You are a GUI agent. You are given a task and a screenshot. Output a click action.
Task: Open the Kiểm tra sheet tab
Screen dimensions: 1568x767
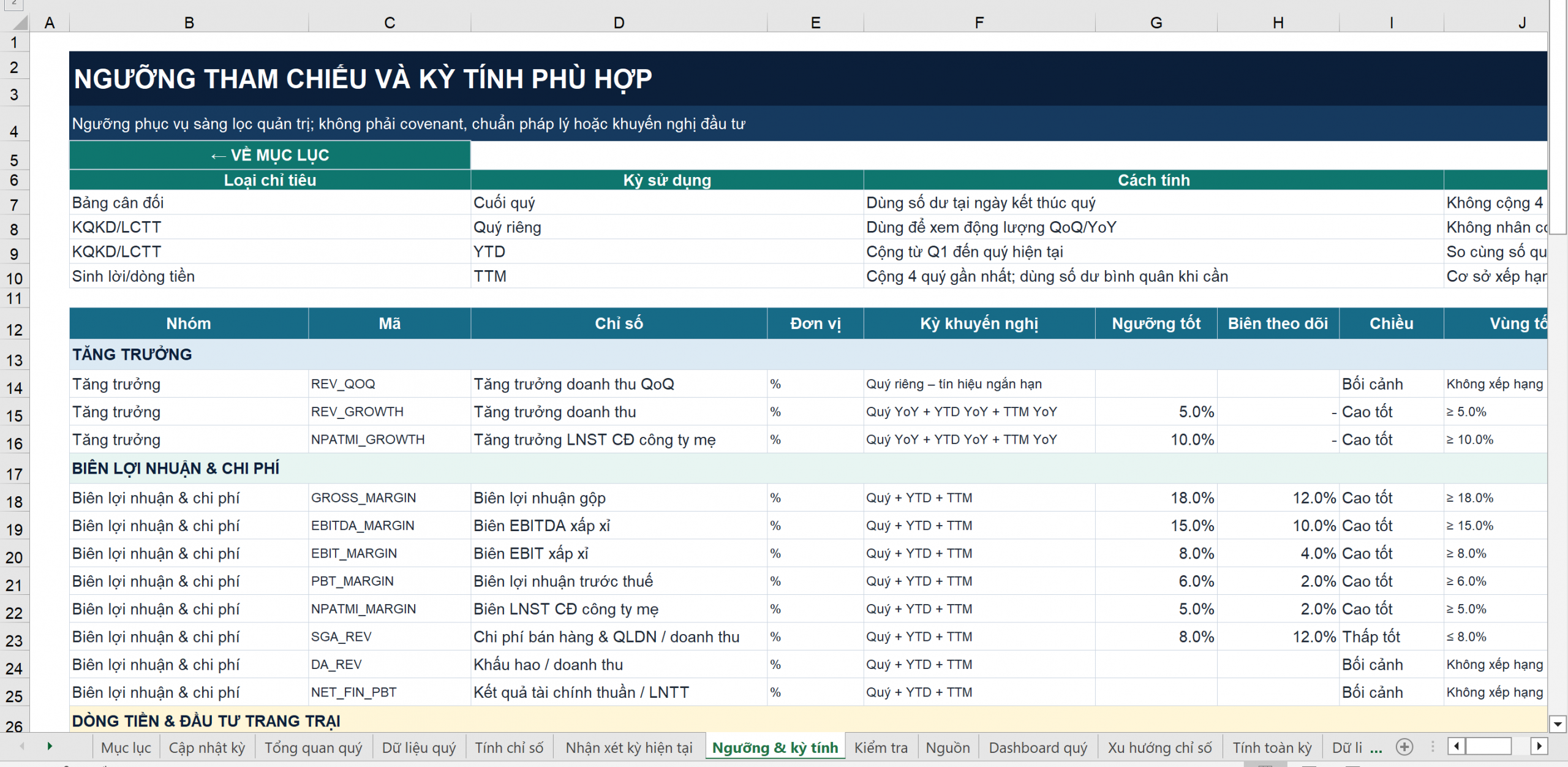point(881,747)
